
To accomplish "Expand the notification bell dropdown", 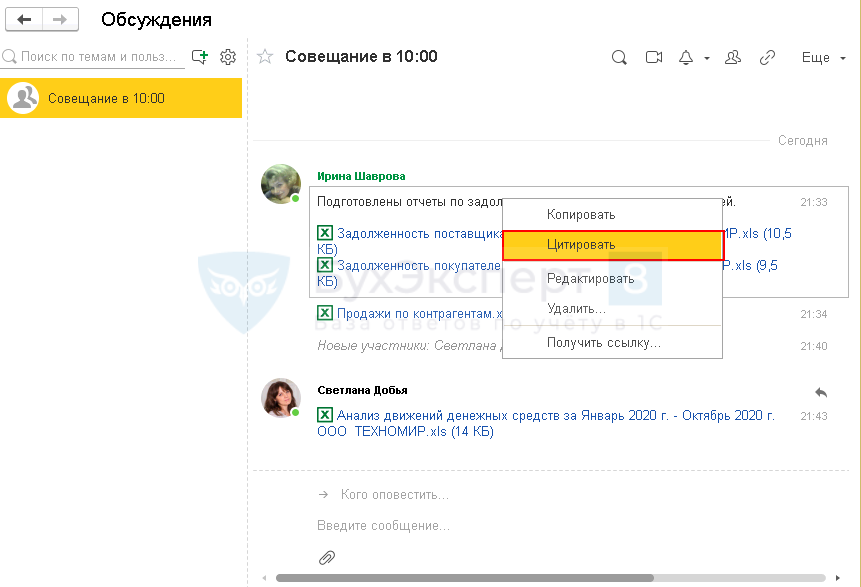I will point(693,58).
